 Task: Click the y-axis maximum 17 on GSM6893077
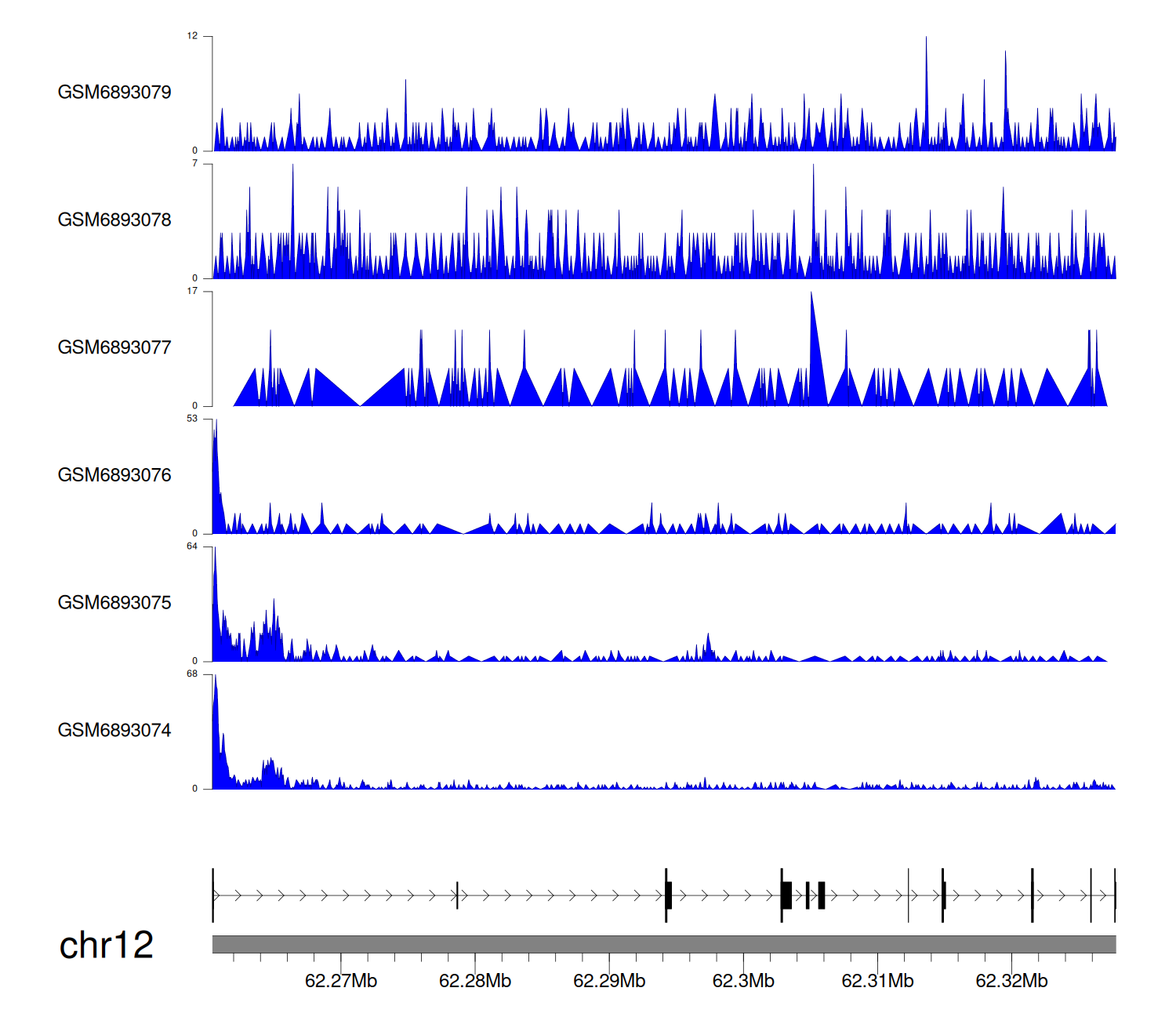pos(192,291)
